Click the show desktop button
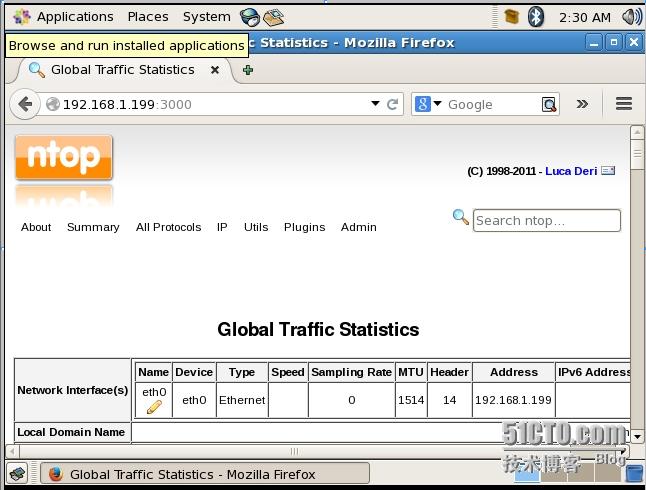Screen dimensions: 646x490 17,474
